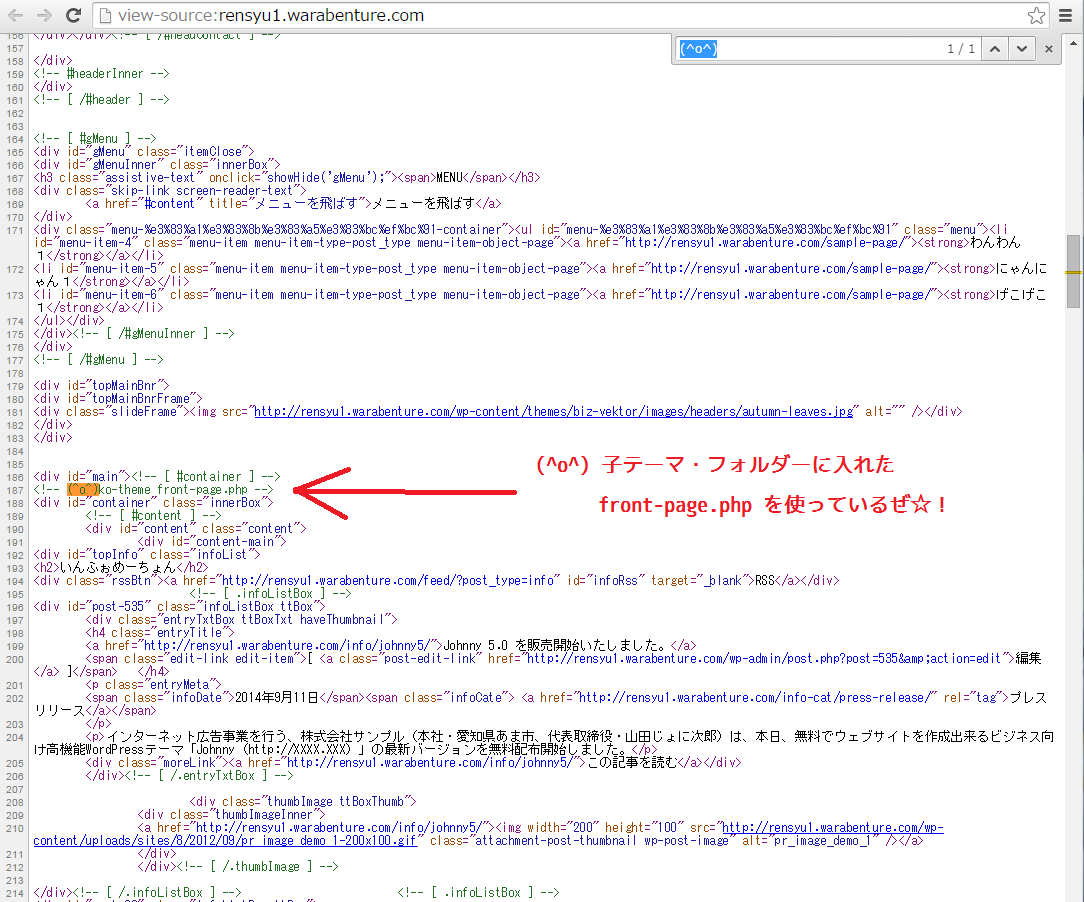
Task: Click 'この記事を読む' text on line 205
Action: tap(632, 762)
